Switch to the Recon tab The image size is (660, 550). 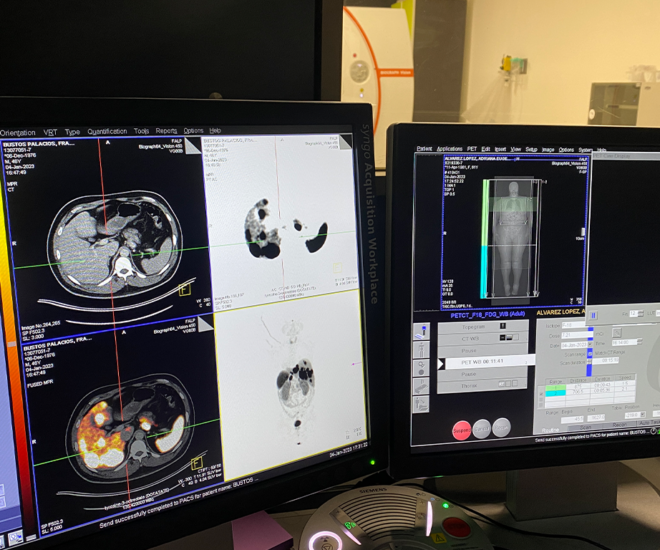click(619, 425)
